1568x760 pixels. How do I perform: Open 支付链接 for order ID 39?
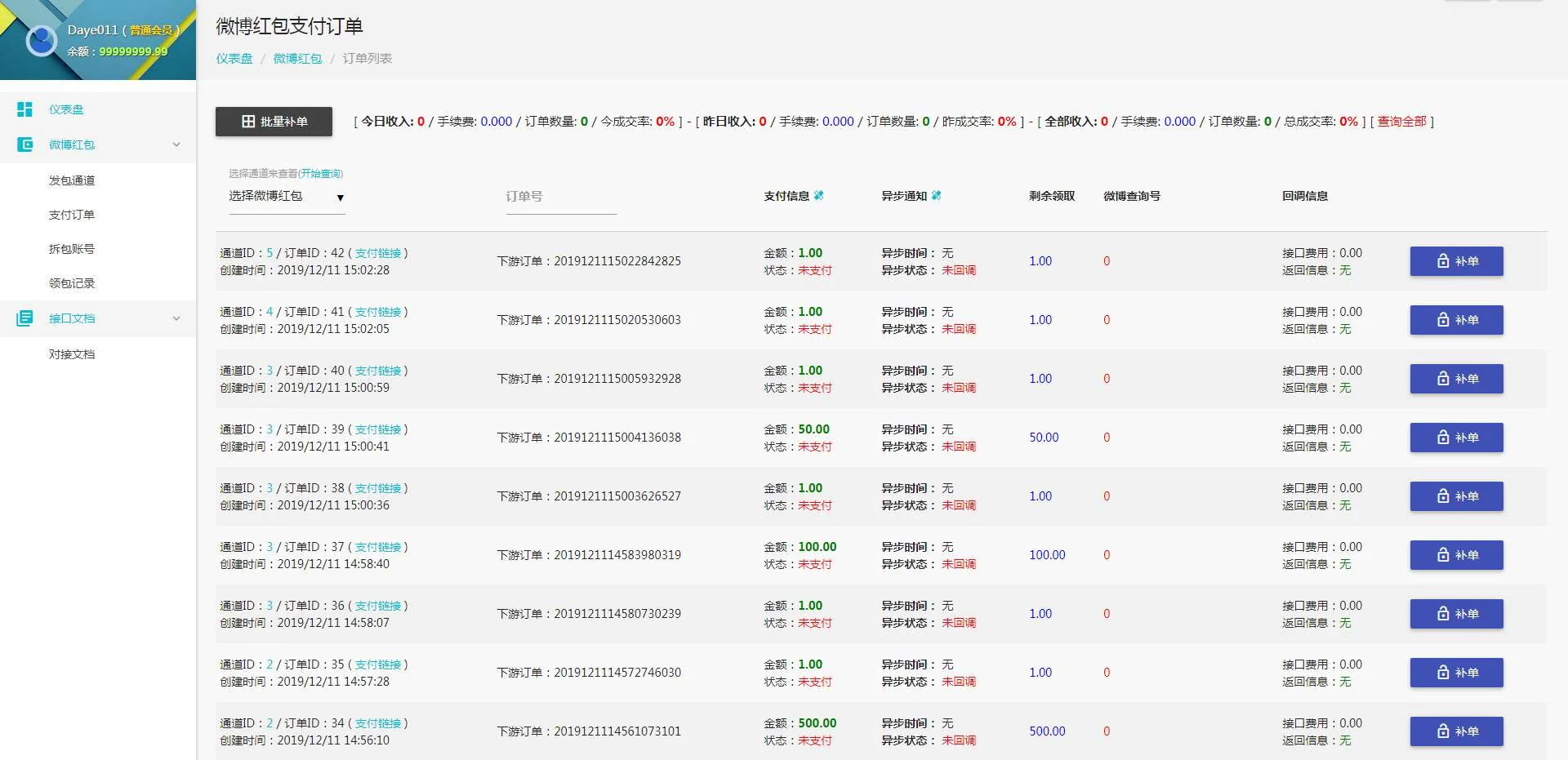point(378,429)
